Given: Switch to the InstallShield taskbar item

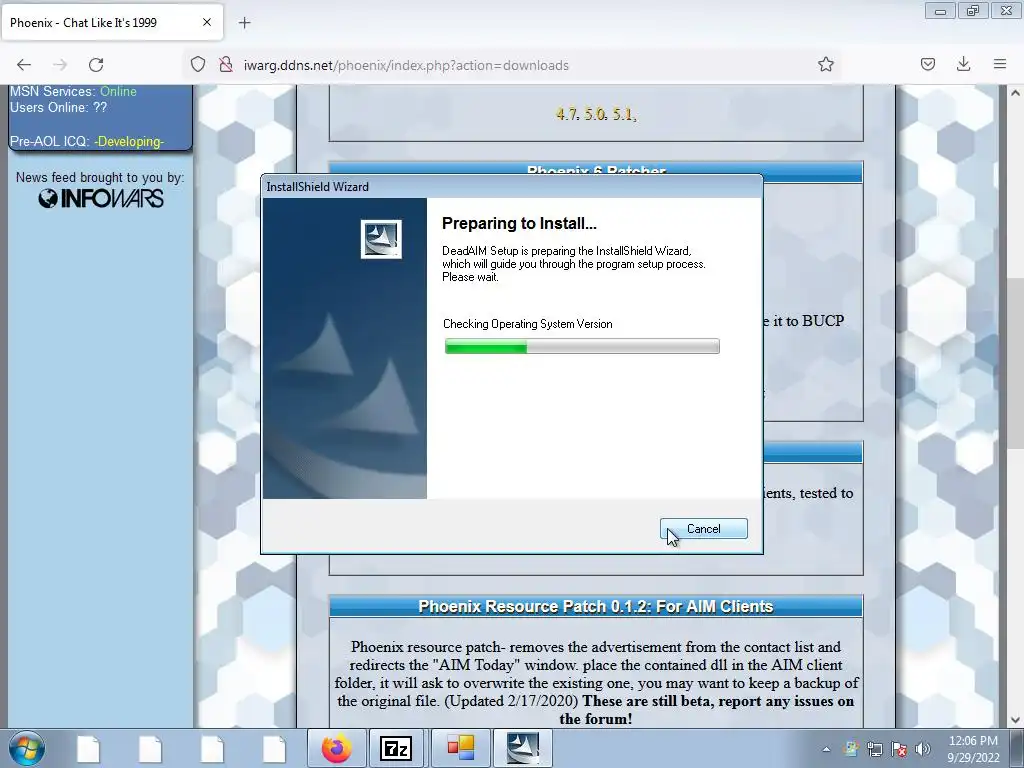Looking at the screenshot, I should [522, 748].
